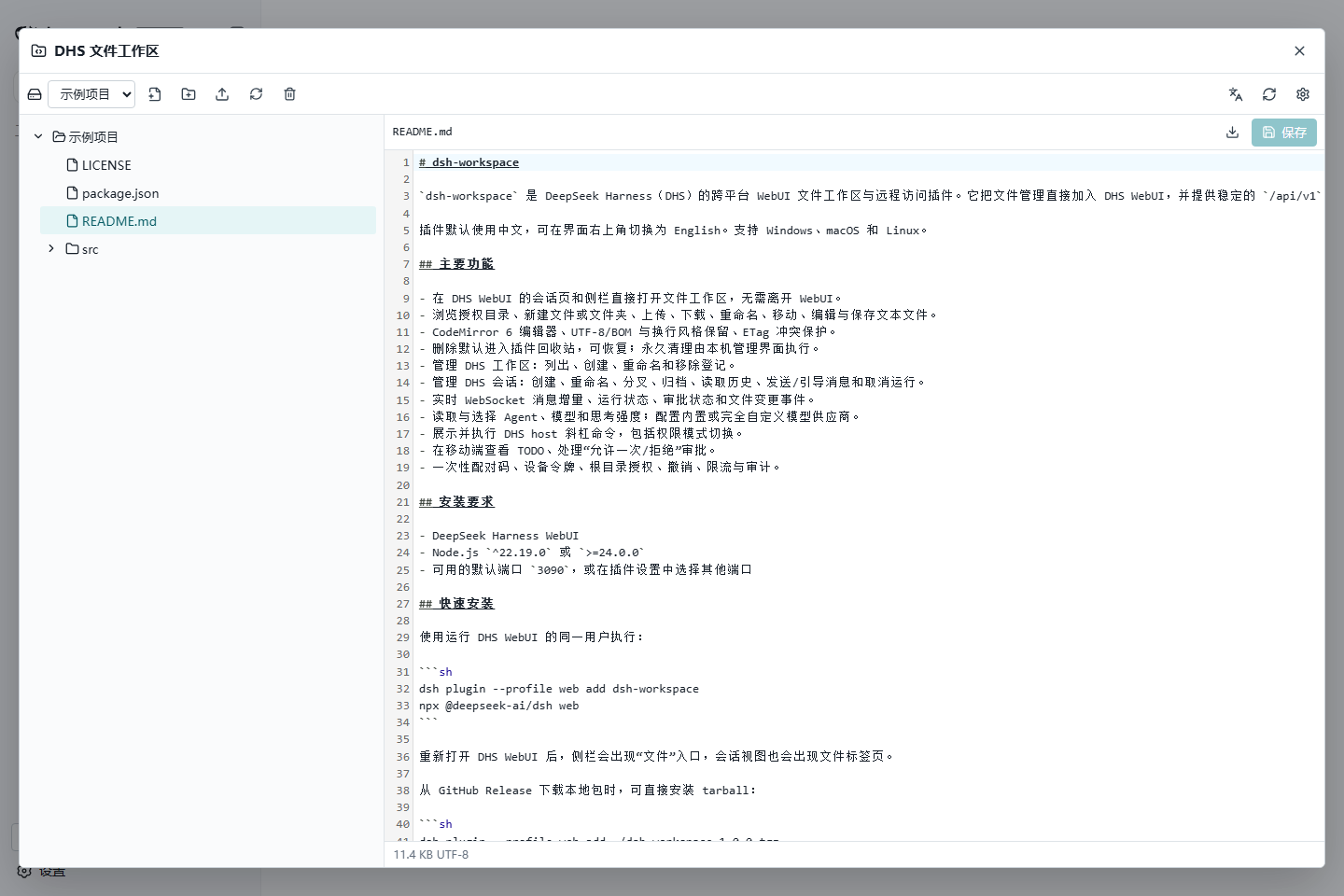The width and height of the screenshot is (1344, 896).
Task: Refresh the file tree next to the trash icon
Action: point(256,94)
